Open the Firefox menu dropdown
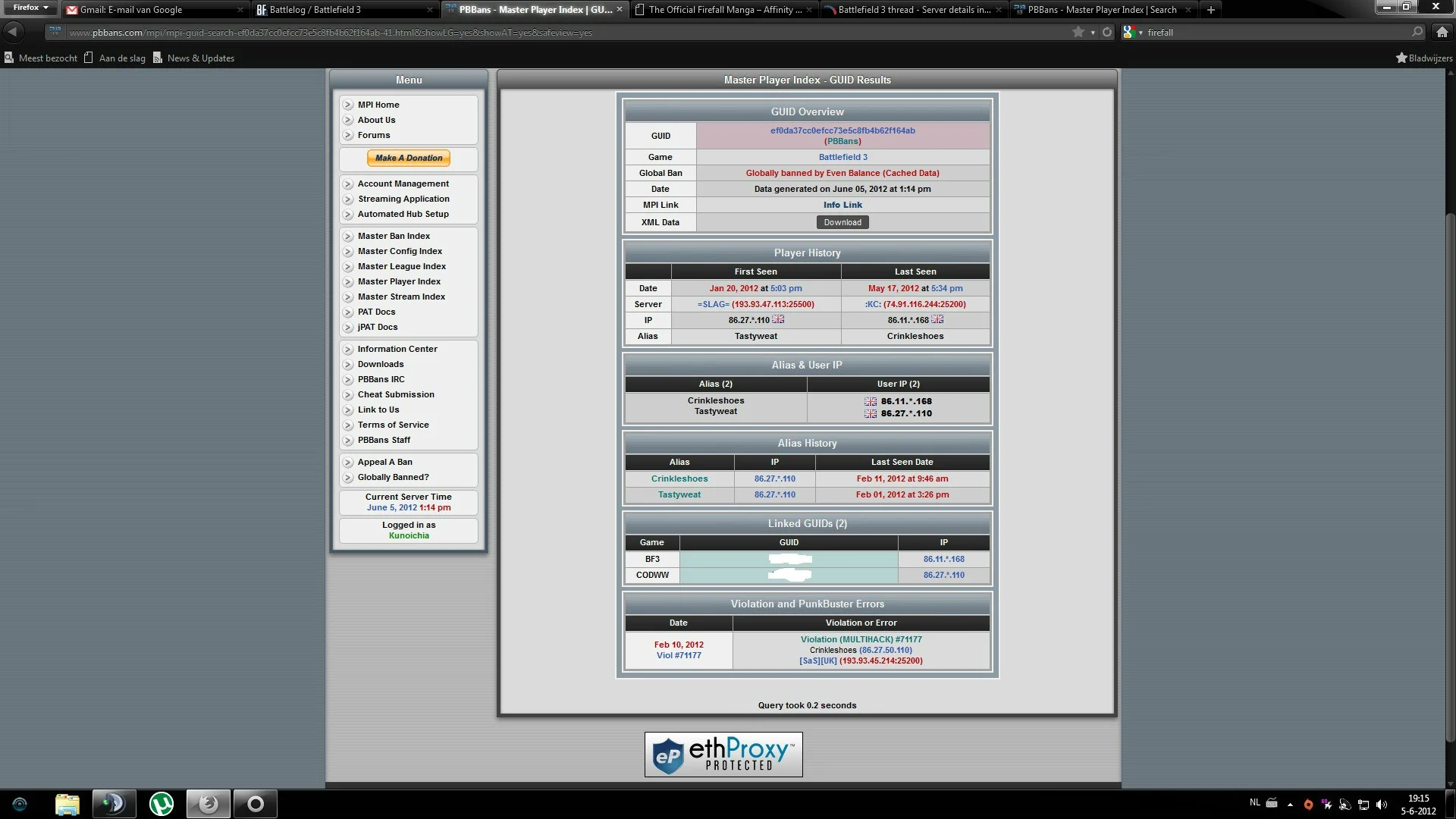This screenshot has height=819, width=1456. click(x=30, y=8)
